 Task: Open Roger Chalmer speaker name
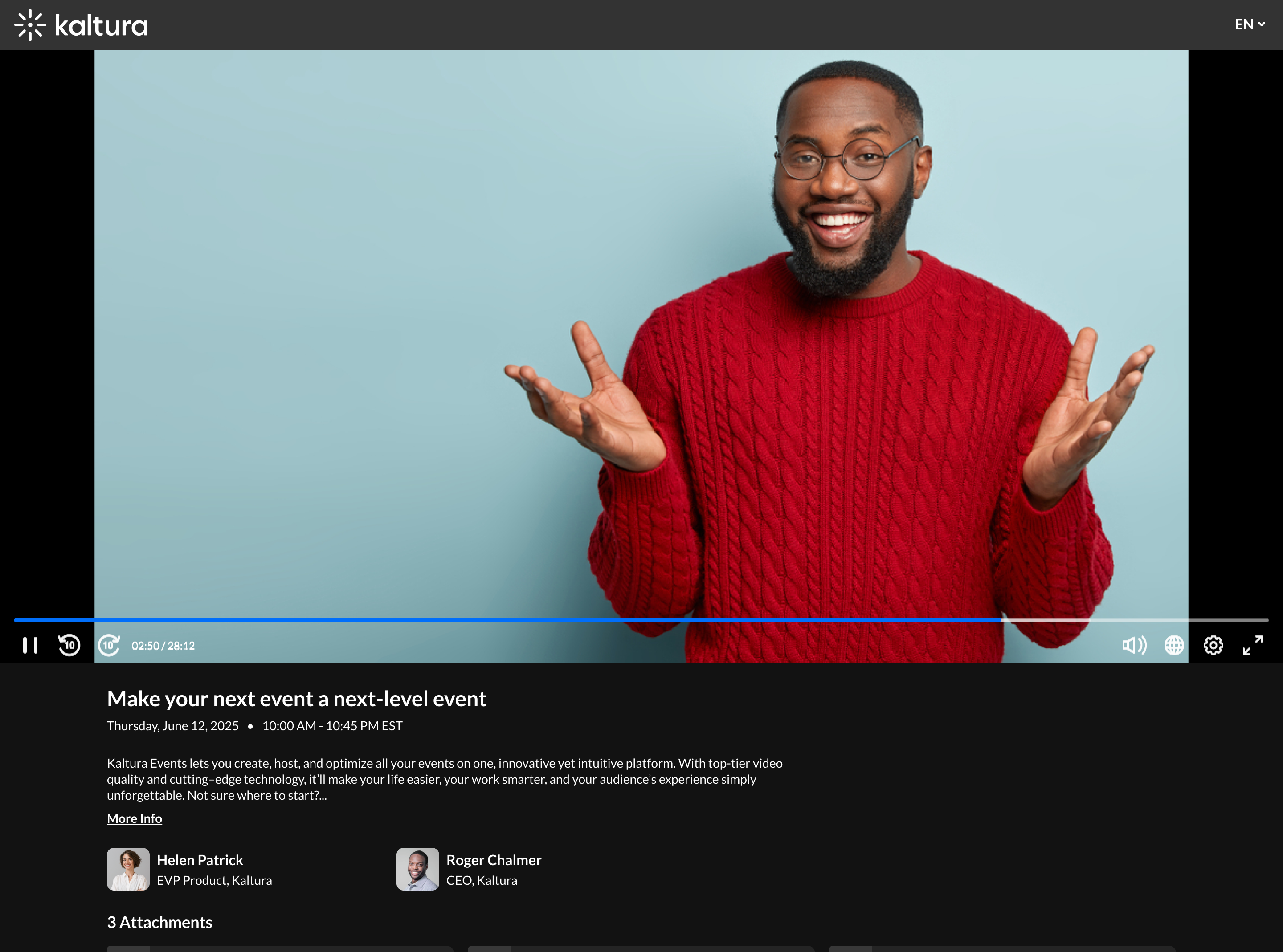(493, 860)
